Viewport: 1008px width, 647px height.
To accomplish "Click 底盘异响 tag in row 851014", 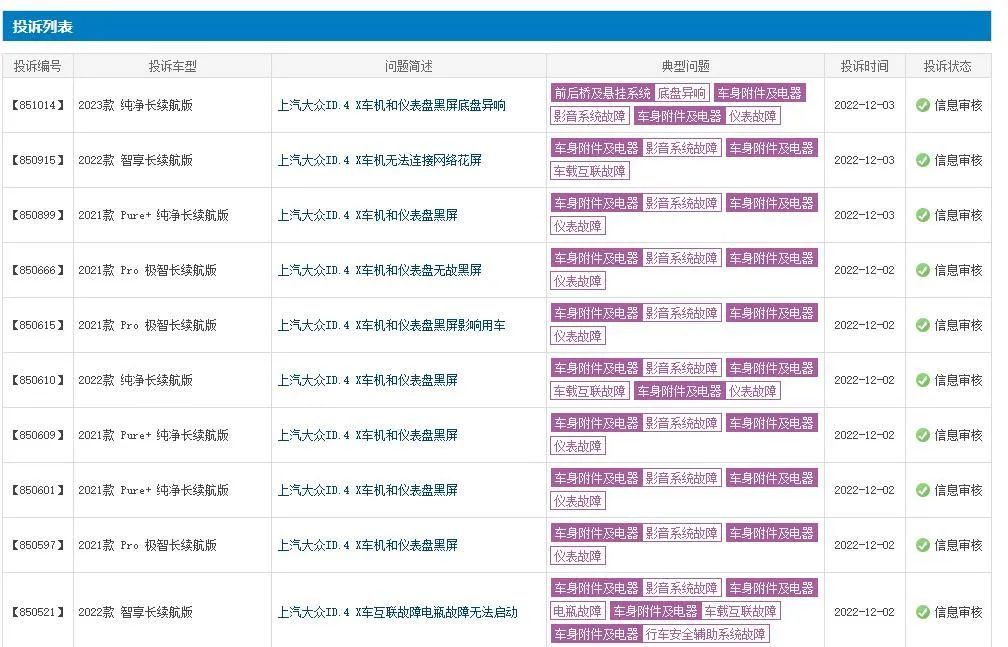I will (681, 93).
